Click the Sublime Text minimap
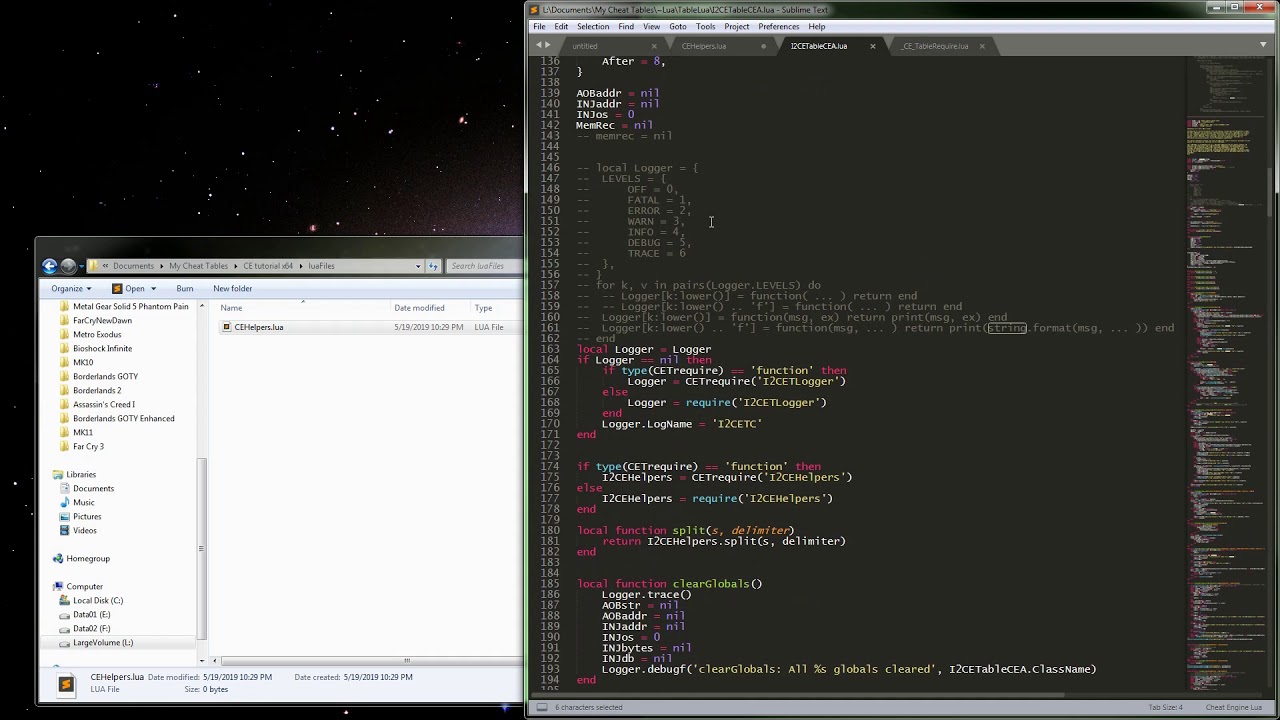Screen dimensions: 1280x720 1226,372
